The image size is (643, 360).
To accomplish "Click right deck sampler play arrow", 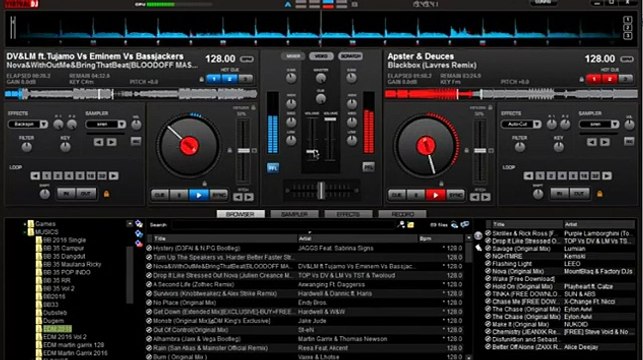I will (x=605, y=142).
